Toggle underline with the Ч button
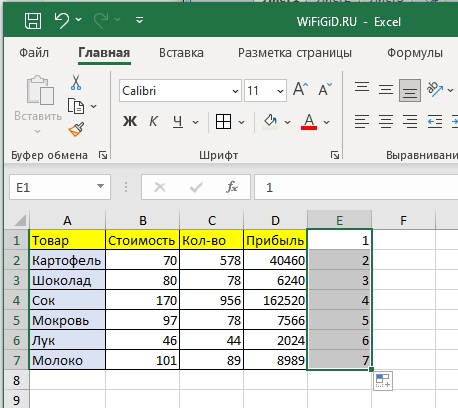This screenshot has height=408, width=458. click(178, 121)
